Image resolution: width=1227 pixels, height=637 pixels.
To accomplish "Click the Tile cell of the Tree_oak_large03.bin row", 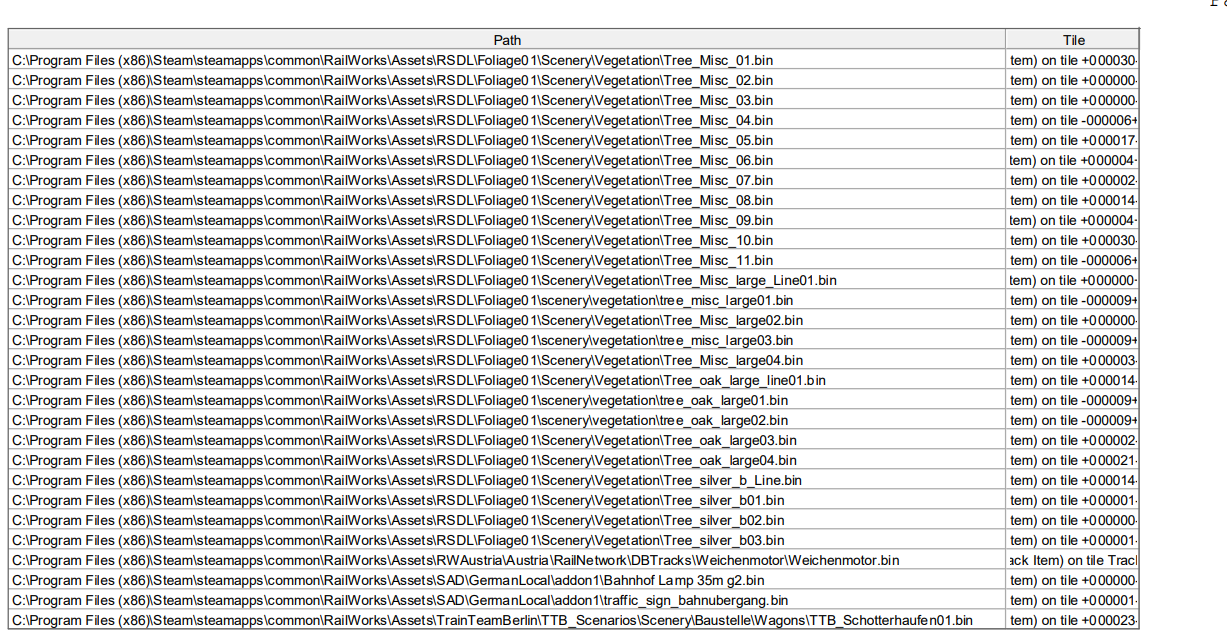I will (x=1073, y=440).
